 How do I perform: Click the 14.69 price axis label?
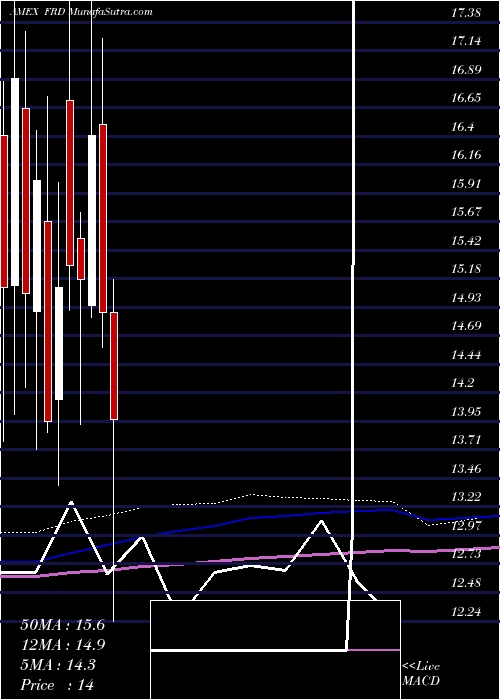466,326
